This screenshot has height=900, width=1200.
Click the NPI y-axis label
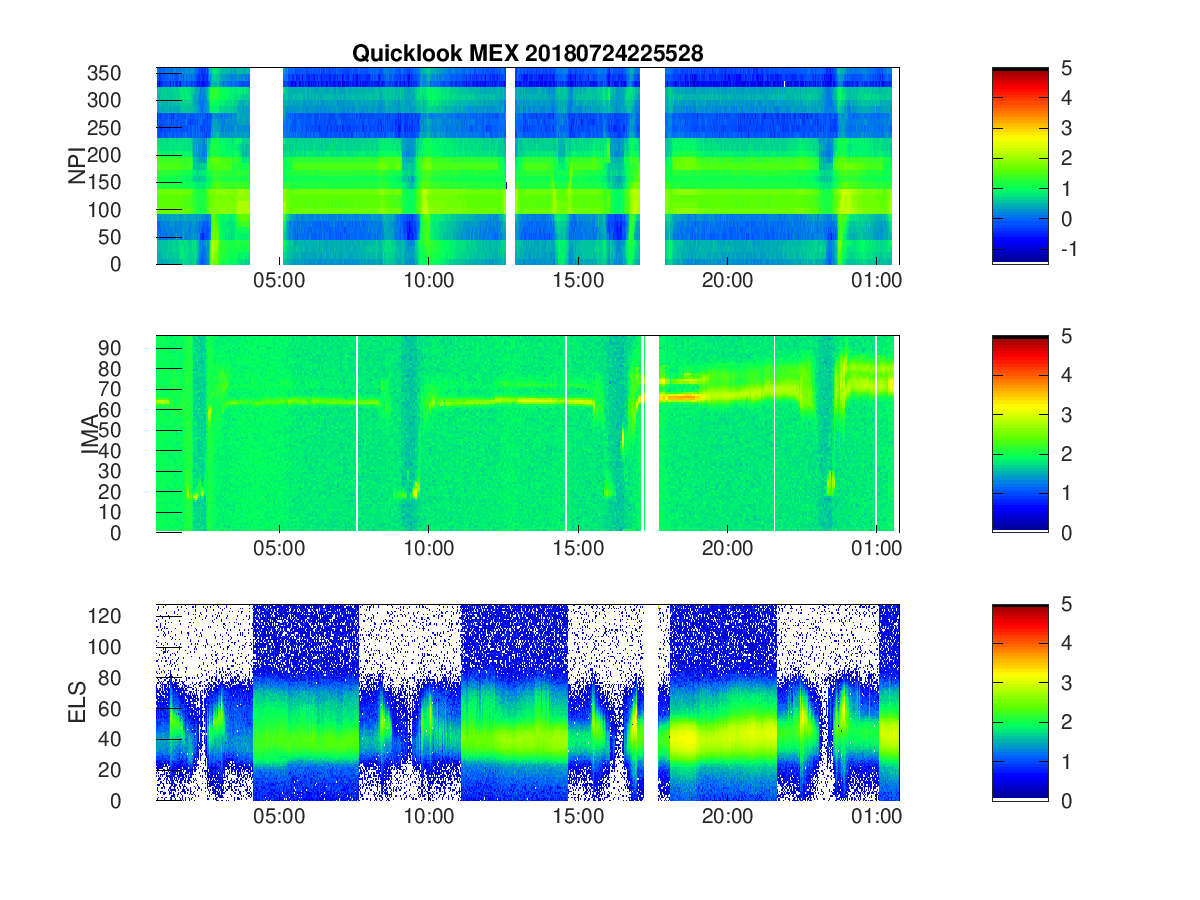tap(78, 166)
